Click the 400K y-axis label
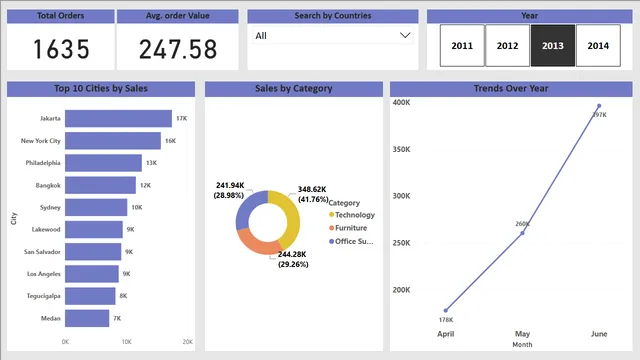 pyautogui.click(x=401, y=102)
